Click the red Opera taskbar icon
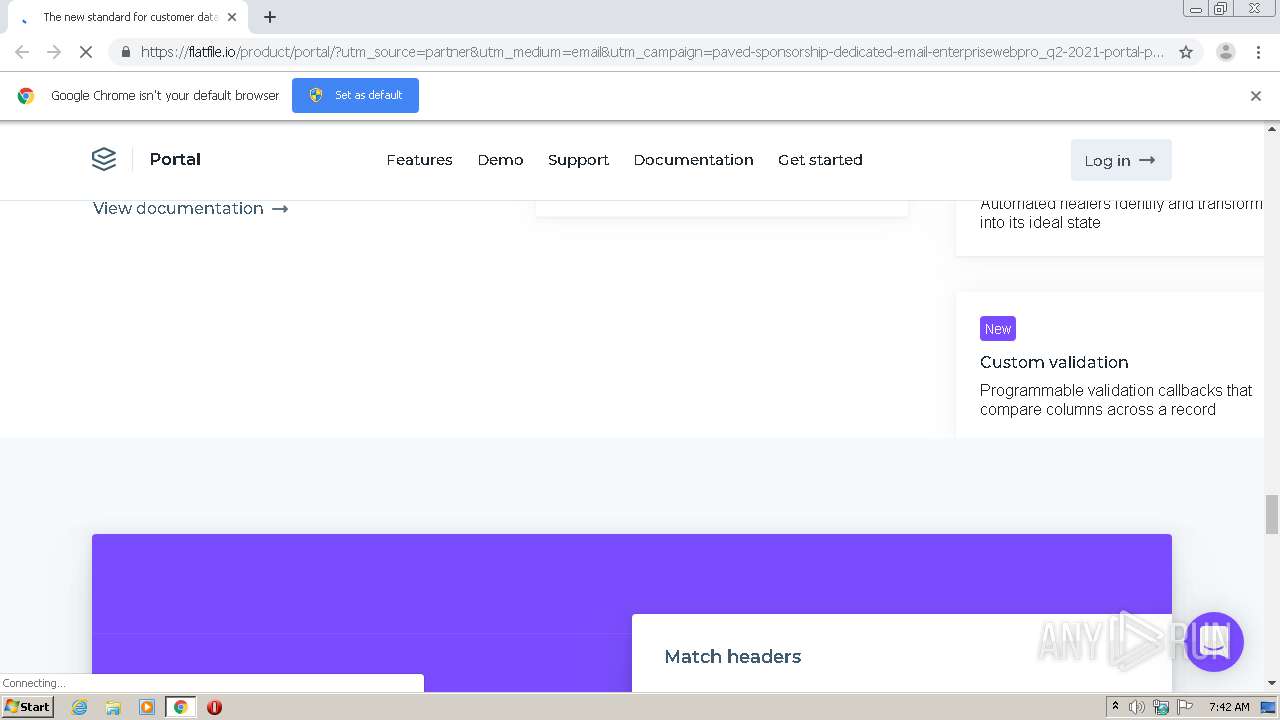The image size is (1280, 720). [214, 707]
